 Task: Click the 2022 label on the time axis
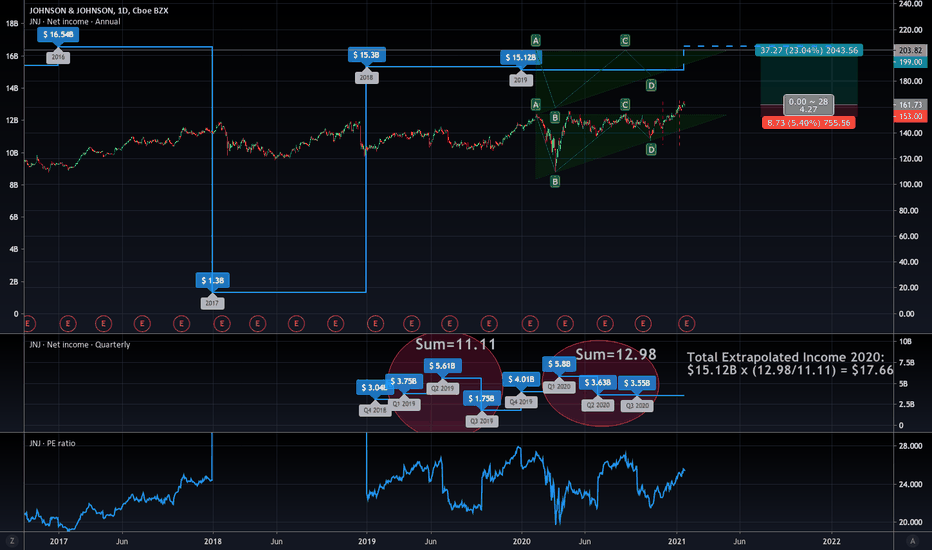[831, 541]
